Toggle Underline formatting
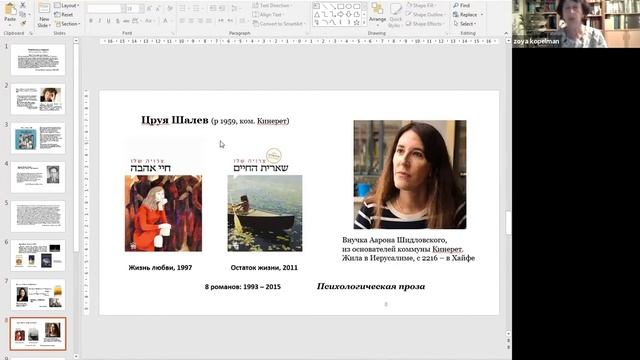 [x=109, y=21]
